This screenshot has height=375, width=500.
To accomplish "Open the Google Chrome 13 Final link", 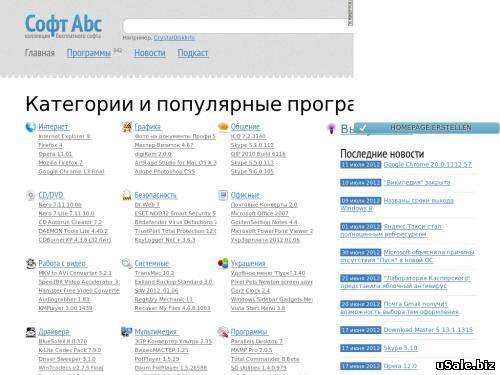I will 71,171.
